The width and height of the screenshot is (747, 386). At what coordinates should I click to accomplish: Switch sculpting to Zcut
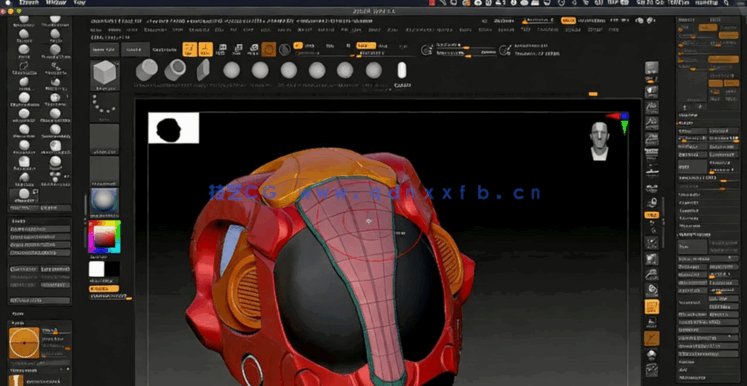[403, 46]
